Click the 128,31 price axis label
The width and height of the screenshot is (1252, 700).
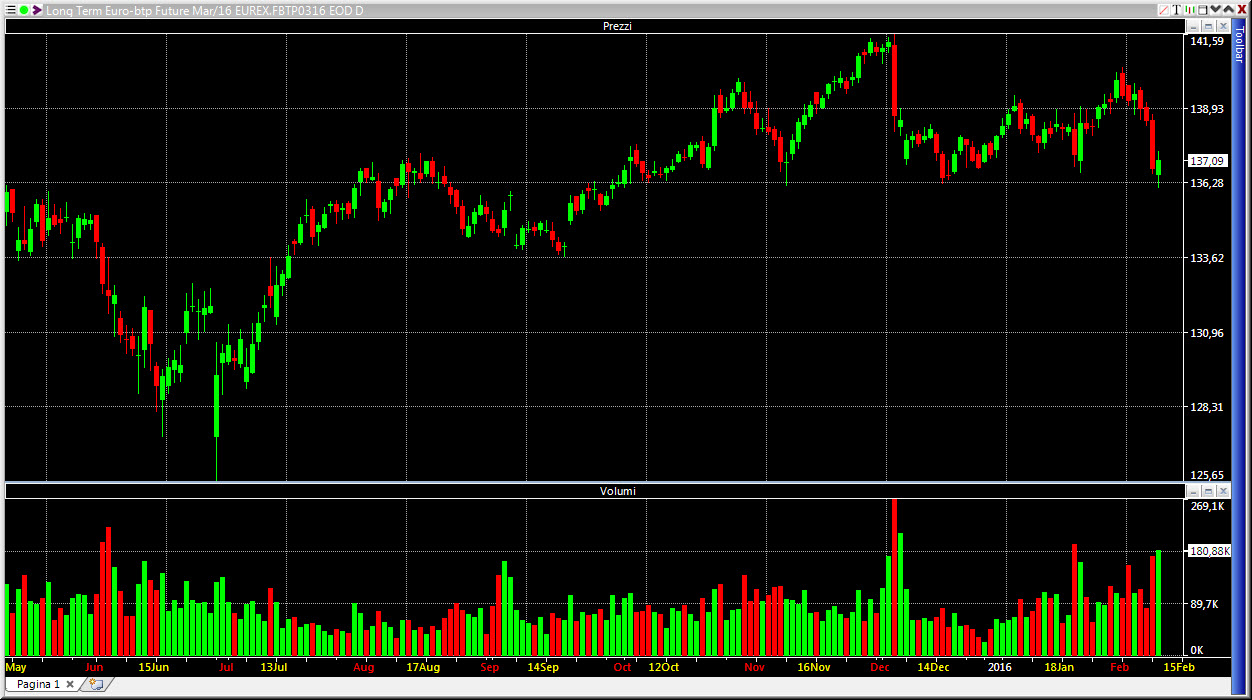(x=1207, y=407)
